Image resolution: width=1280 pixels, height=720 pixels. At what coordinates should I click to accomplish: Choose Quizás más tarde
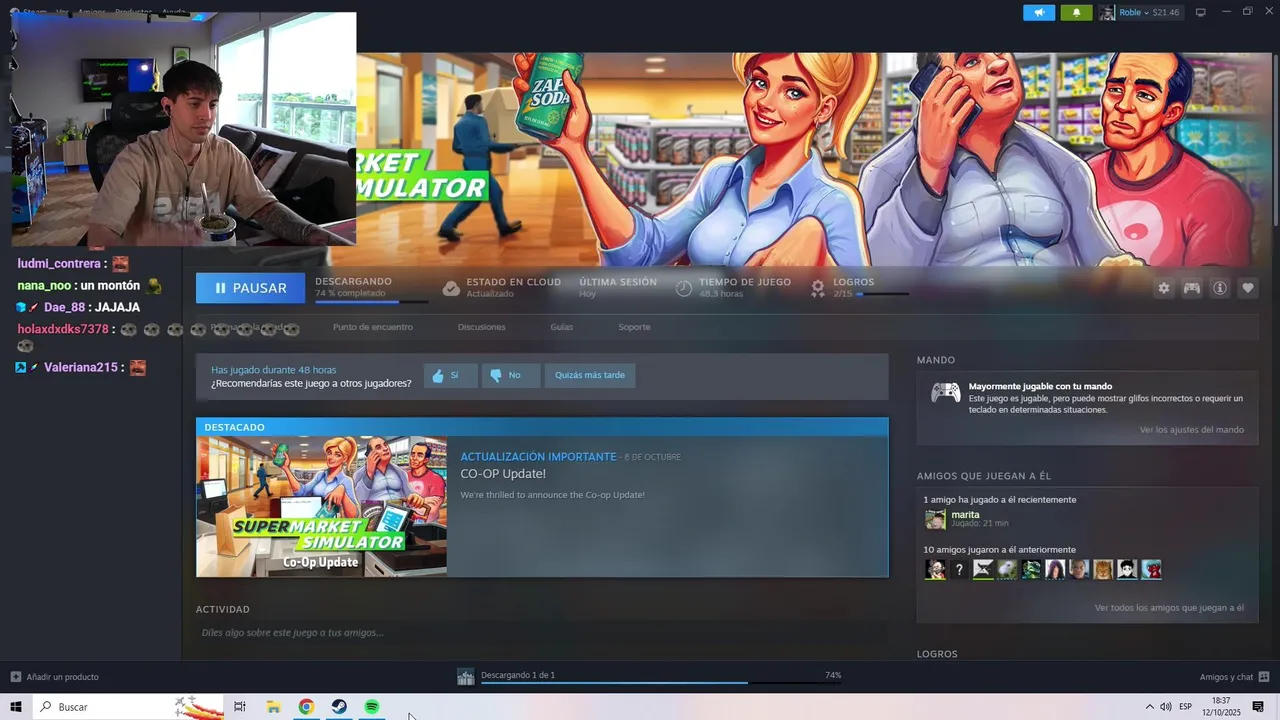(x=590, y=375)
